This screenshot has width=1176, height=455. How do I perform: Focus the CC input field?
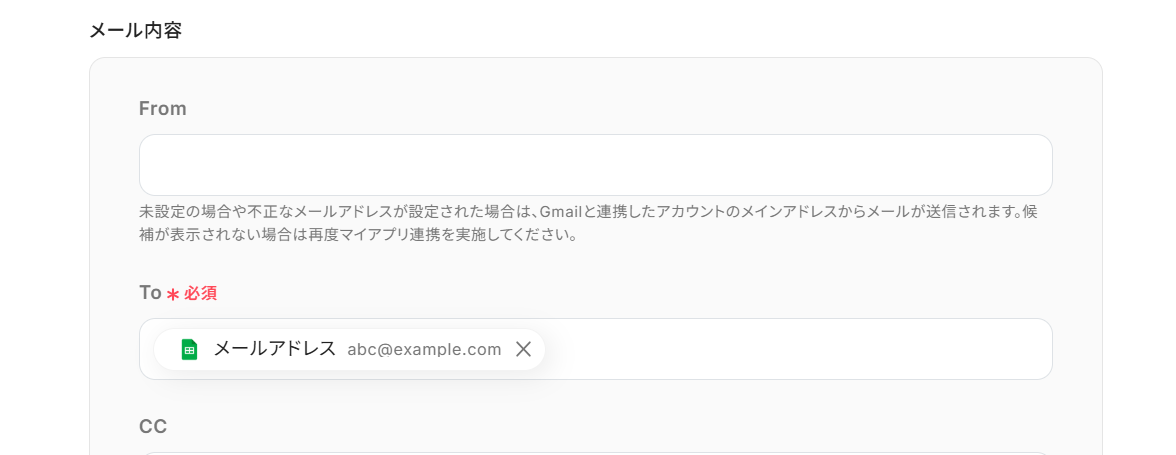[595, 452]
